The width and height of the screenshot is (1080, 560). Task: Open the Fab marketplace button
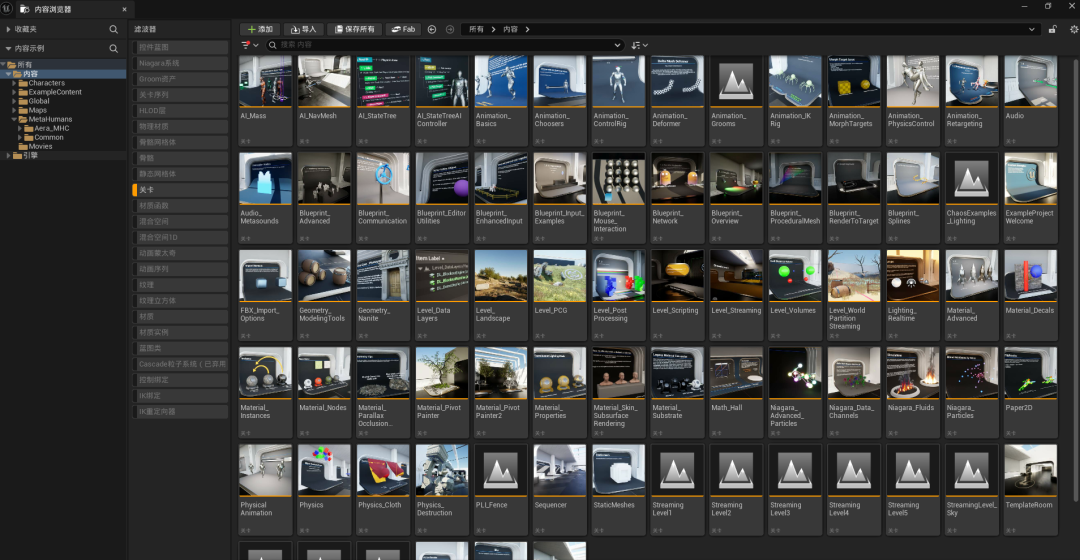[404, 30]
